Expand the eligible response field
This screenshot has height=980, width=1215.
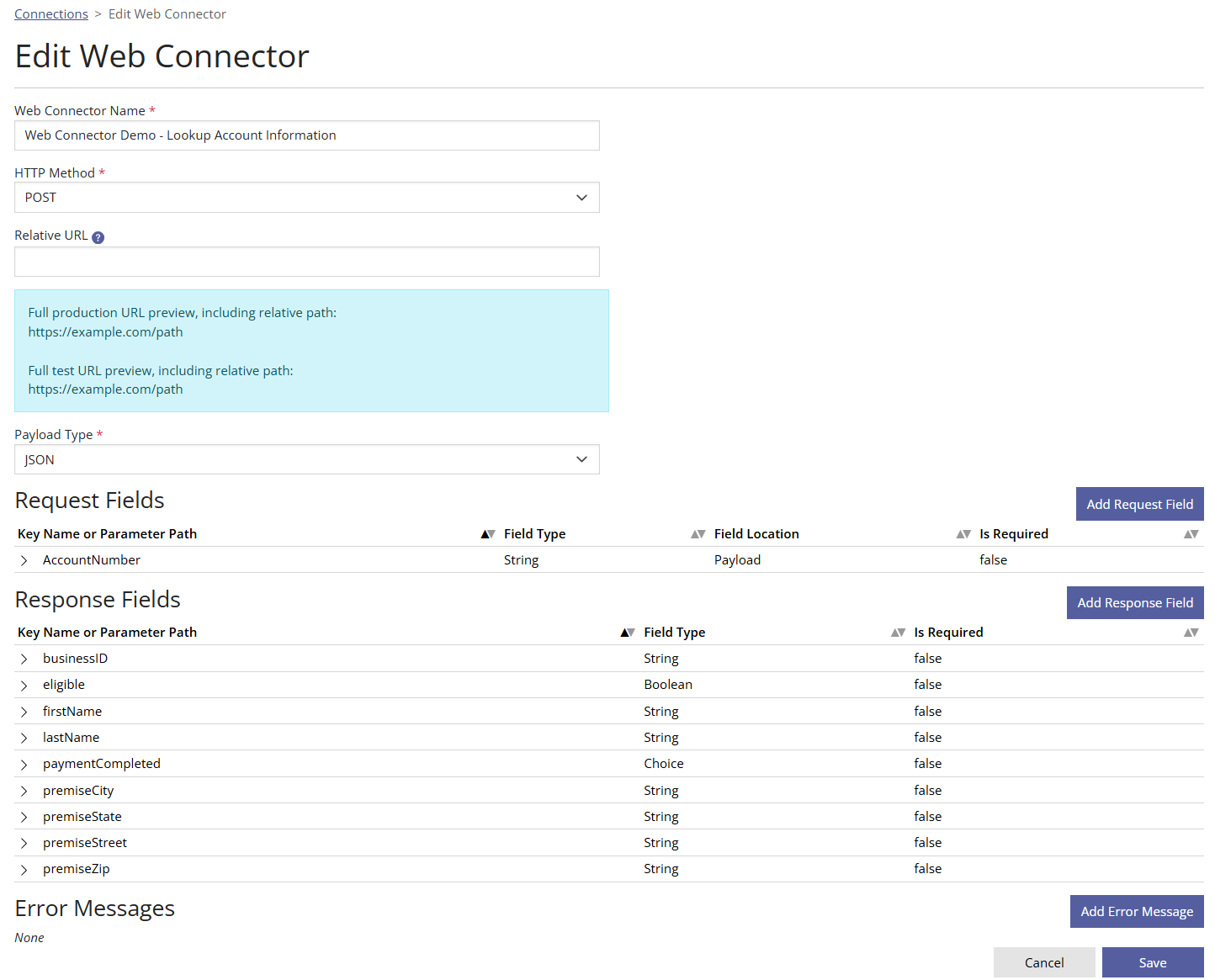pyautogui.click(x=24, y=684)
